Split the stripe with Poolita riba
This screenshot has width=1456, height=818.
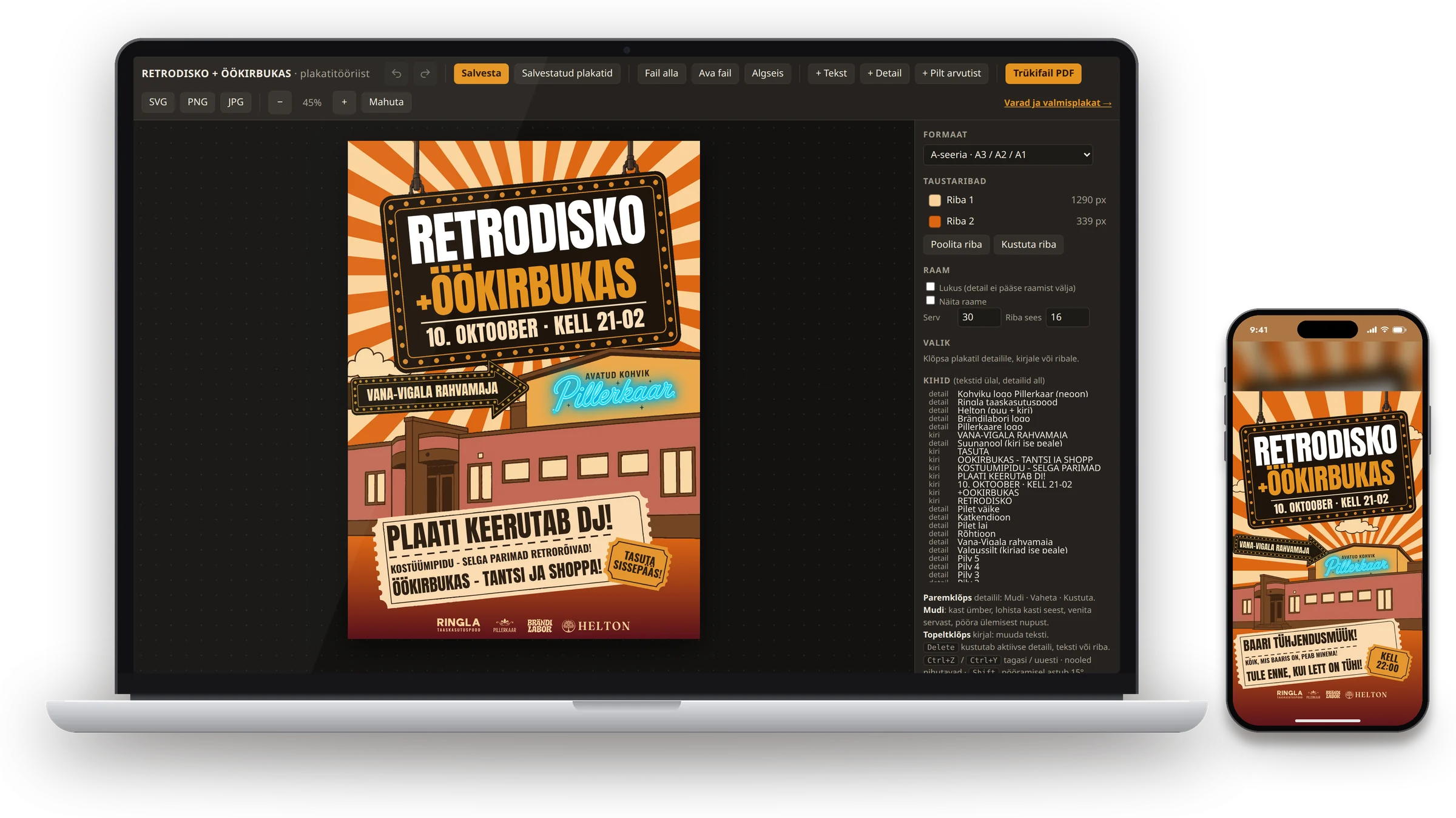[956, 245]
